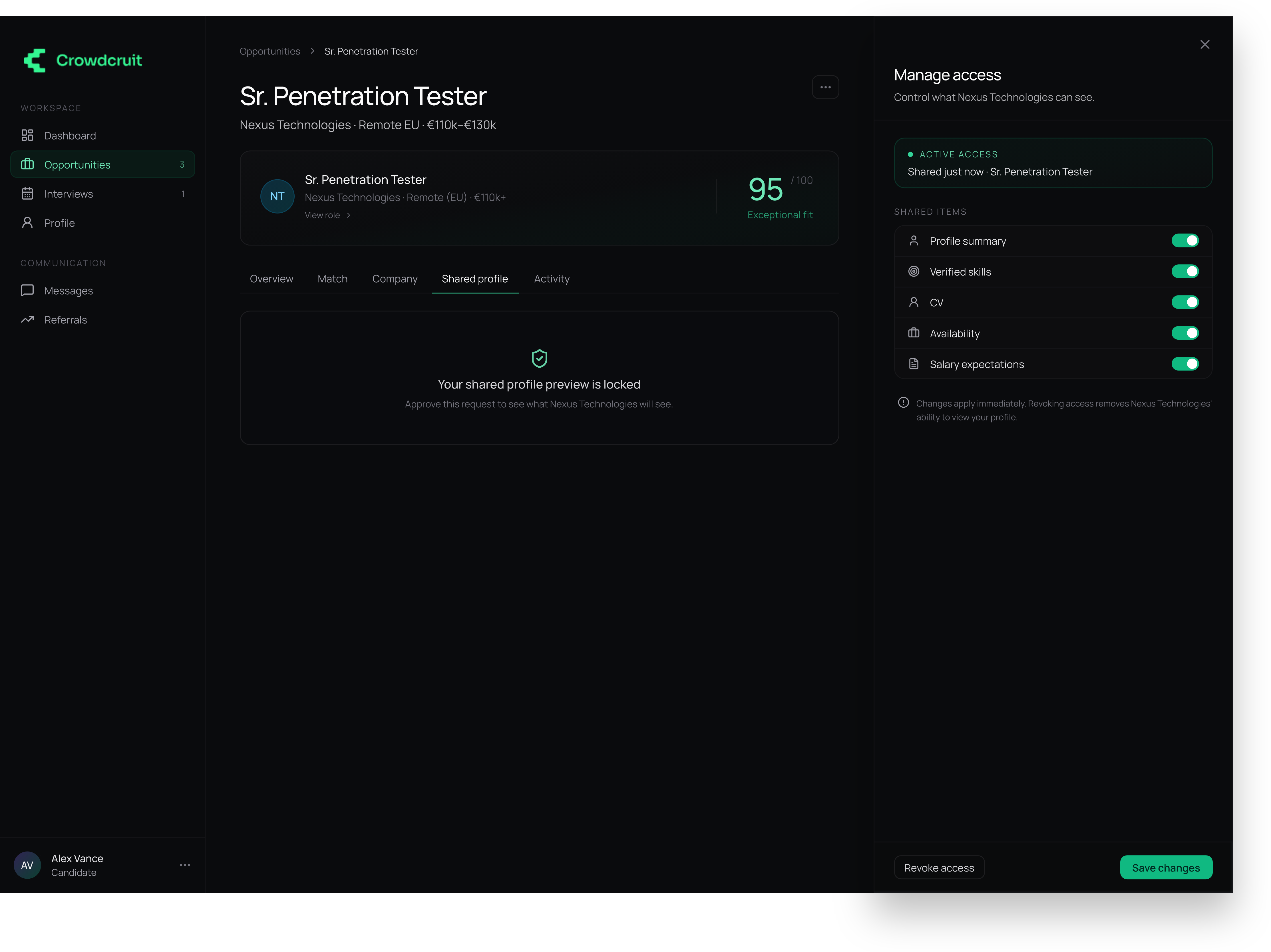
Task: Click the Crowdcruit brand name text
Action: pyautogui.click(x=99, y=60)
